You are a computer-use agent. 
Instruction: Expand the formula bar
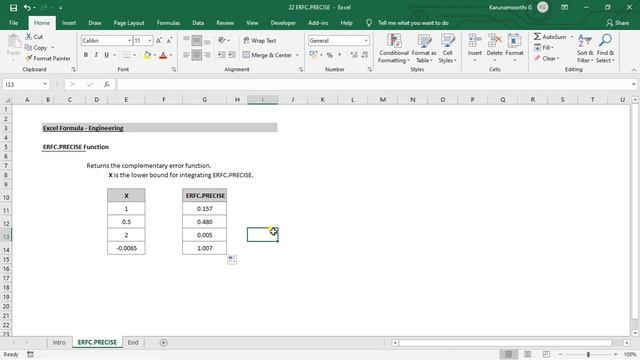[633, 84]
